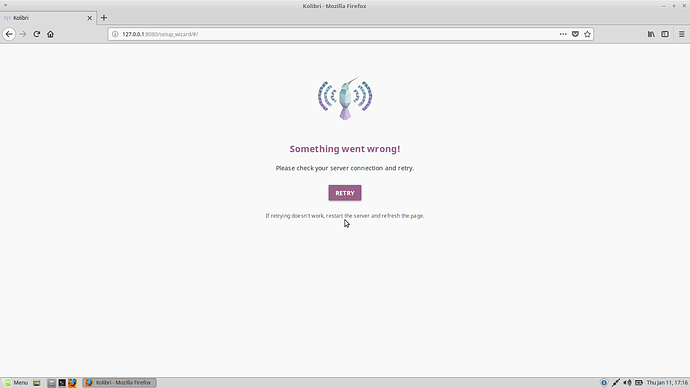
Task: Select the Kolibri browser tab
Action: point(48,18)
